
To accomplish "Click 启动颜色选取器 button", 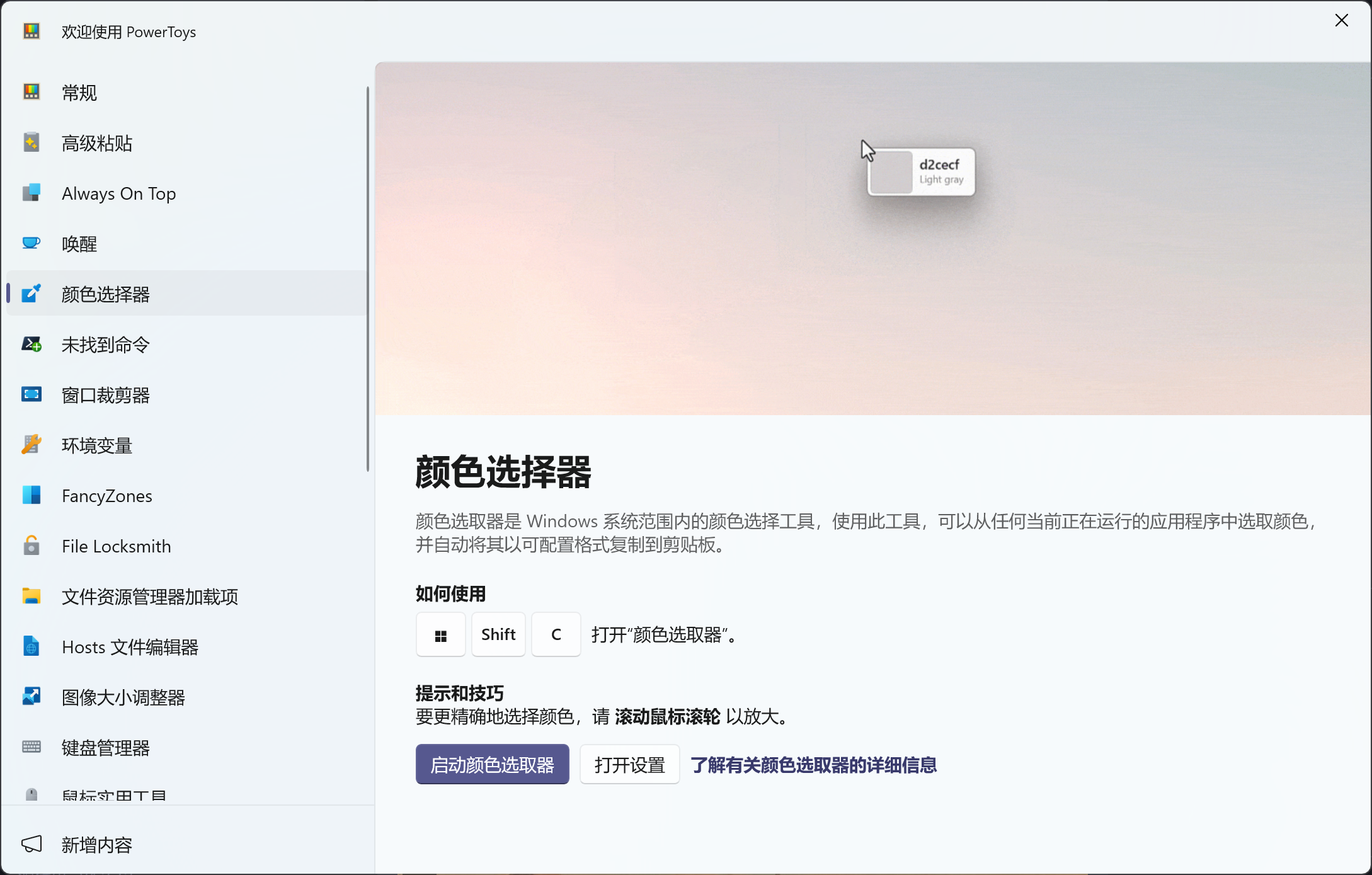I will 492,764.
